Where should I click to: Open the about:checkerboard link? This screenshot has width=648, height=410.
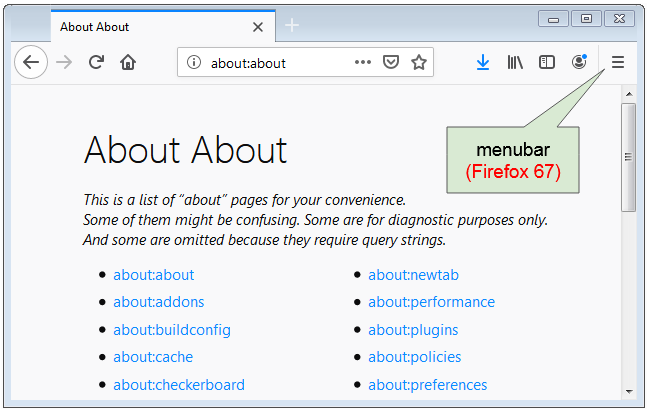pos(179,385)
